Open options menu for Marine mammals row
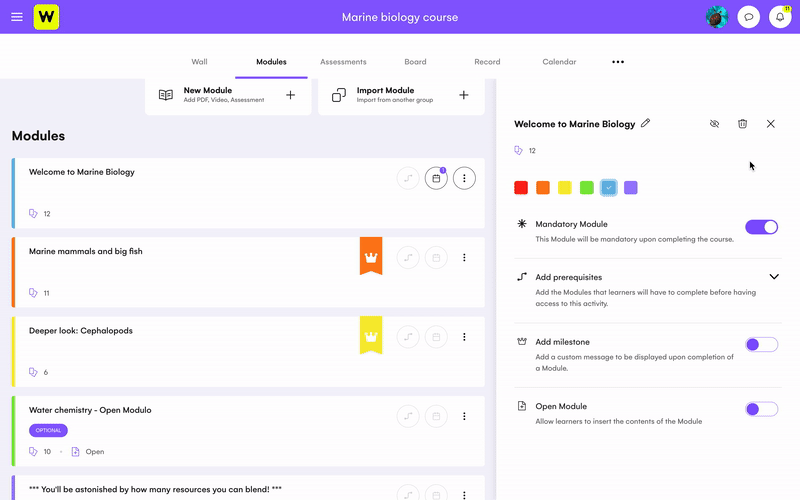 tap(464, 258)
